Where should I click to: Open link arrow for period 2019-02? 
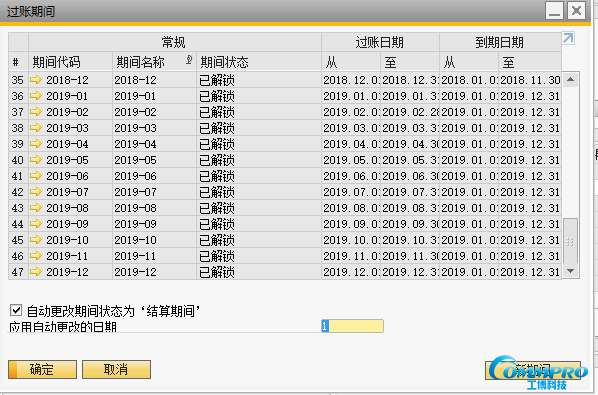[x=36, y=112]
